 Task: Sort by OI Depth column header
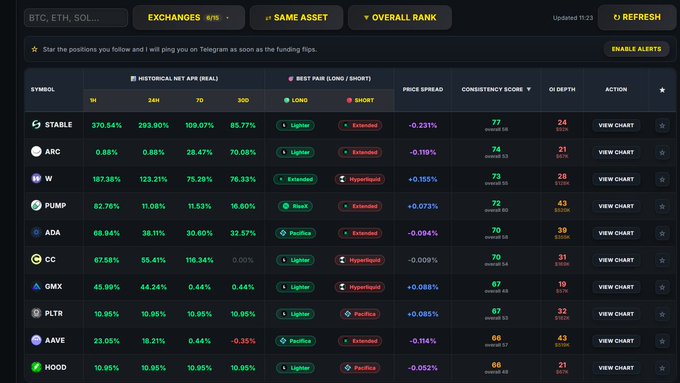point(562,89)
